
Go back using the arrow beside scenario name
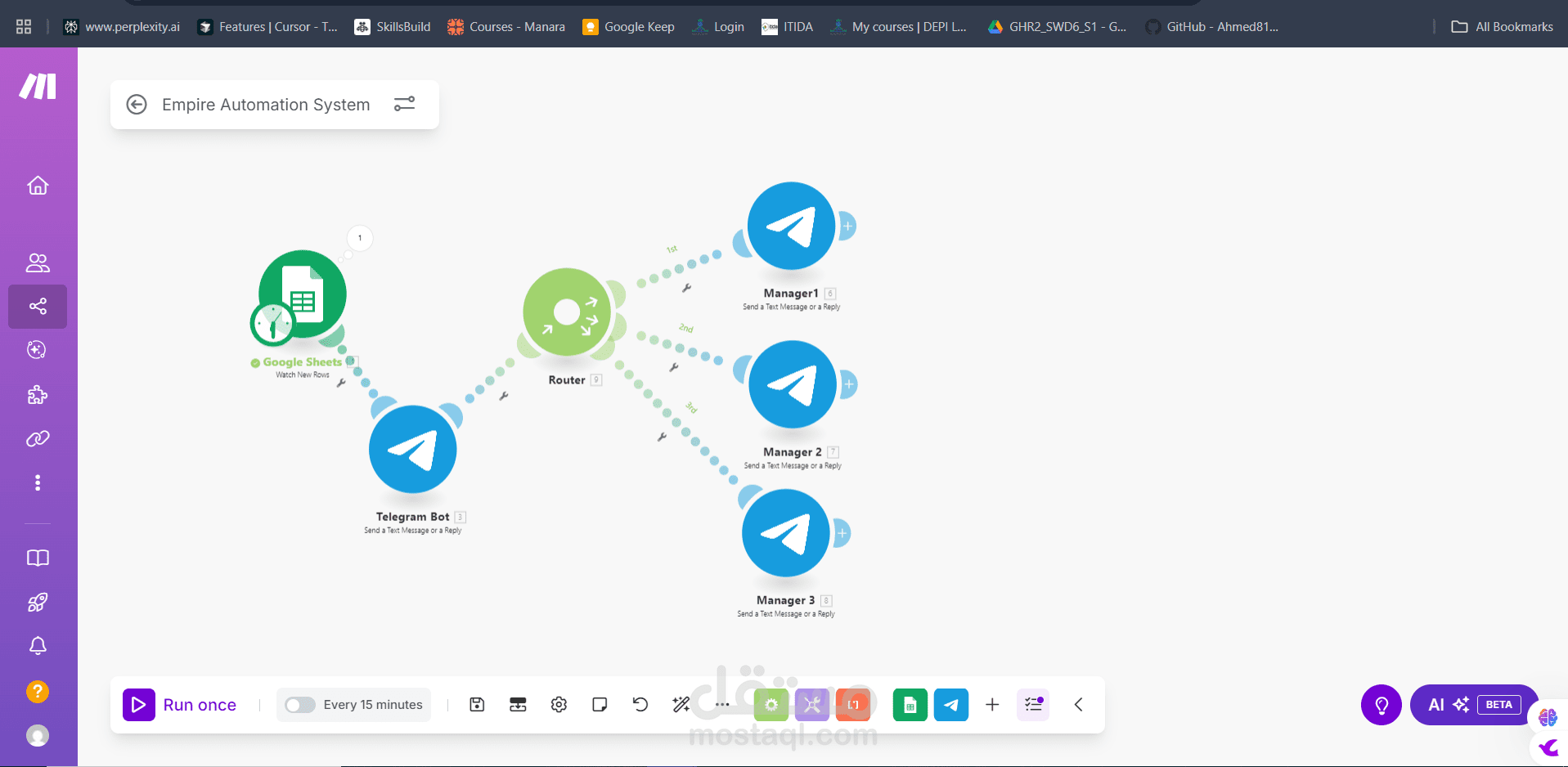click(137, 105)
